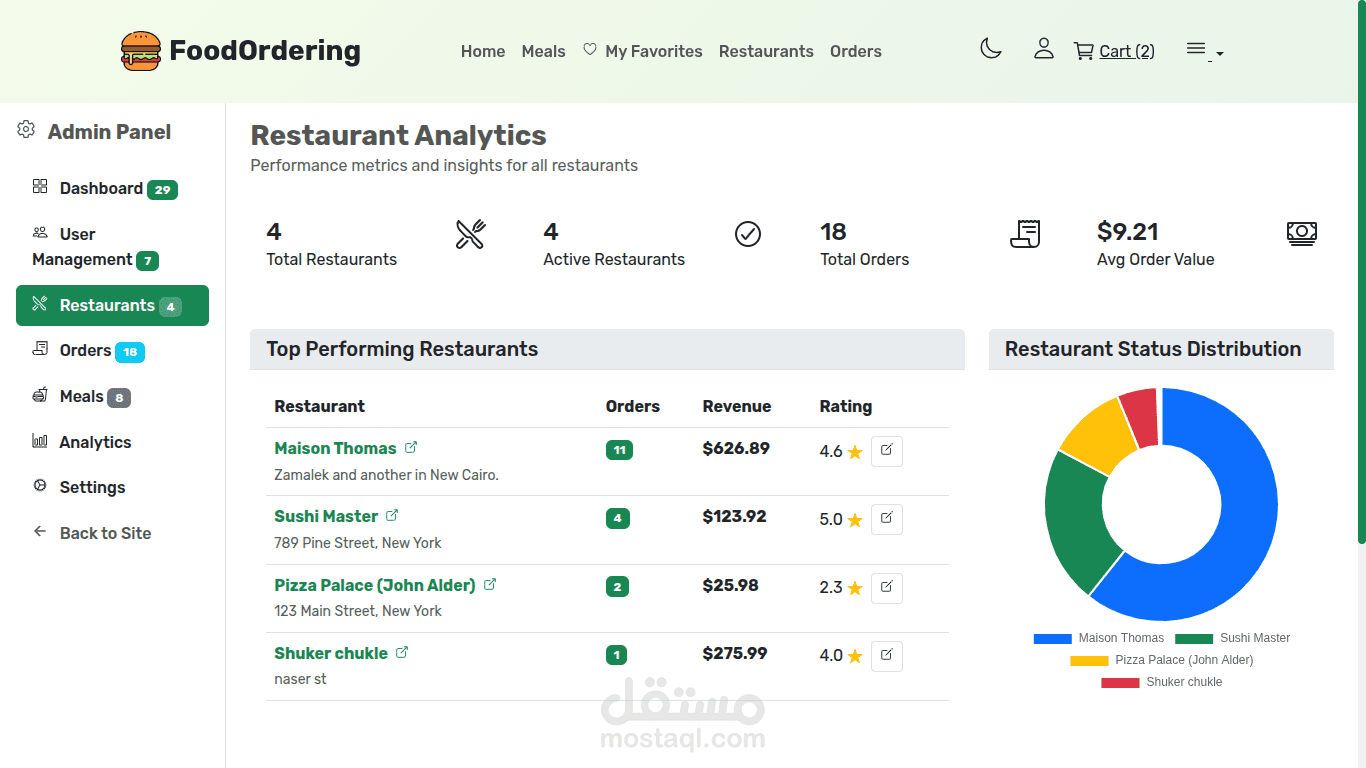Click the yellow Pizza Palace legend swatch
This screenshot has width=1366, height=768.
1089,660
